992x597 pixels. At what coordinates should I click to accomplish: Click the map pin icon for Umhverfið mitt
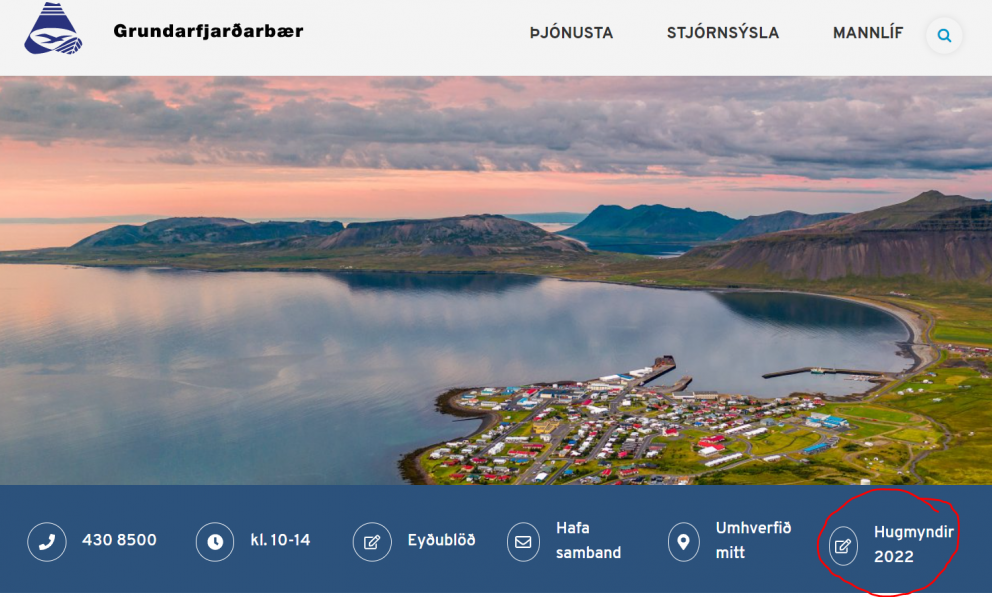tap(684, 541)
